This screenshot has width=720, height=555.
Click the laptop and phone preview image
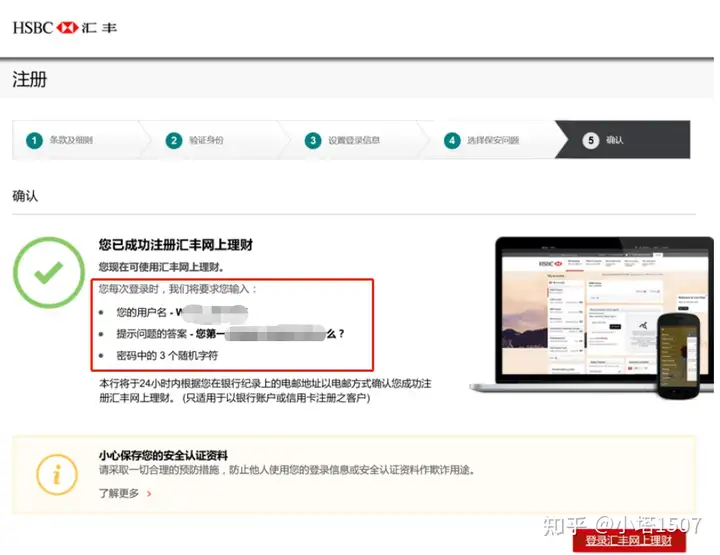[591, 317]
